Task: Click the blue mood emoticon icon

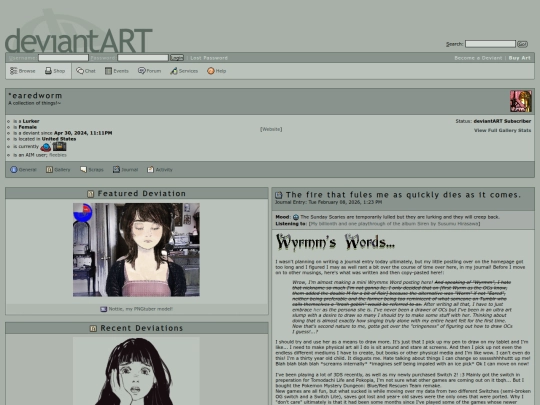Action: 45,147
